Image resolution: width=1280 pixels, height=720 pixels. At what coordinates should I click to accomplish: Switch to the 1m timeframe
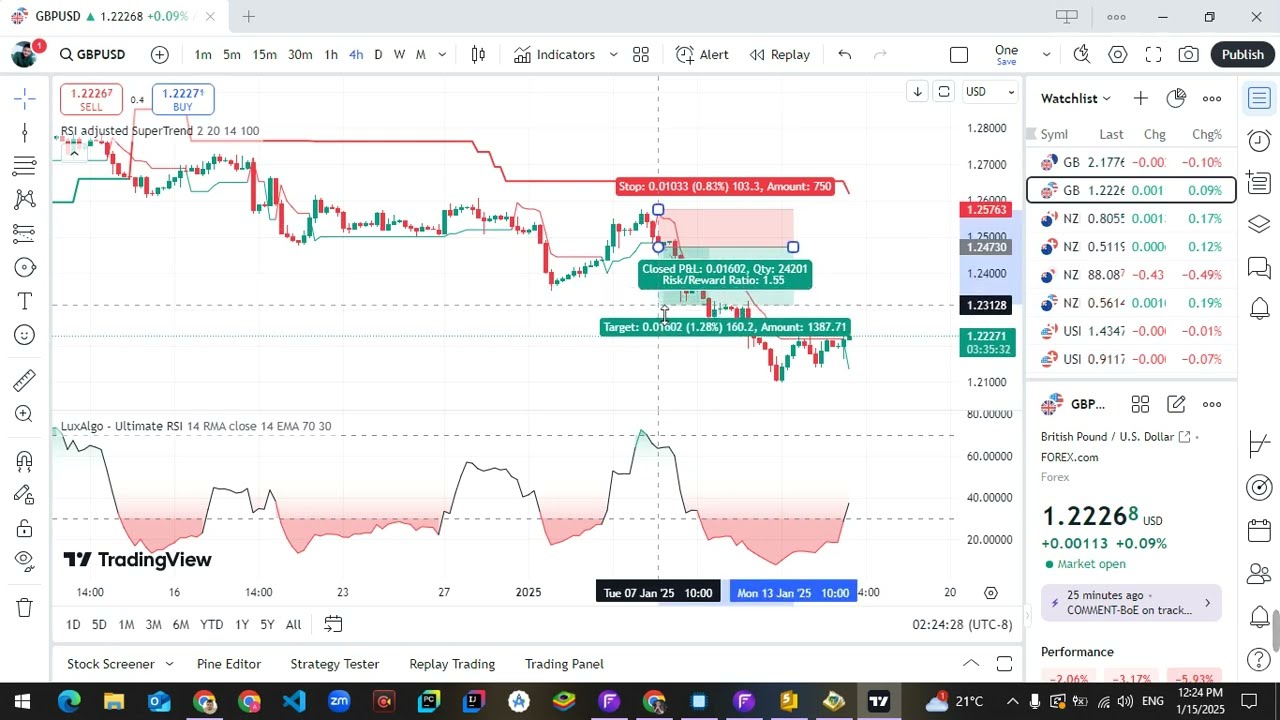pos(203,55)
